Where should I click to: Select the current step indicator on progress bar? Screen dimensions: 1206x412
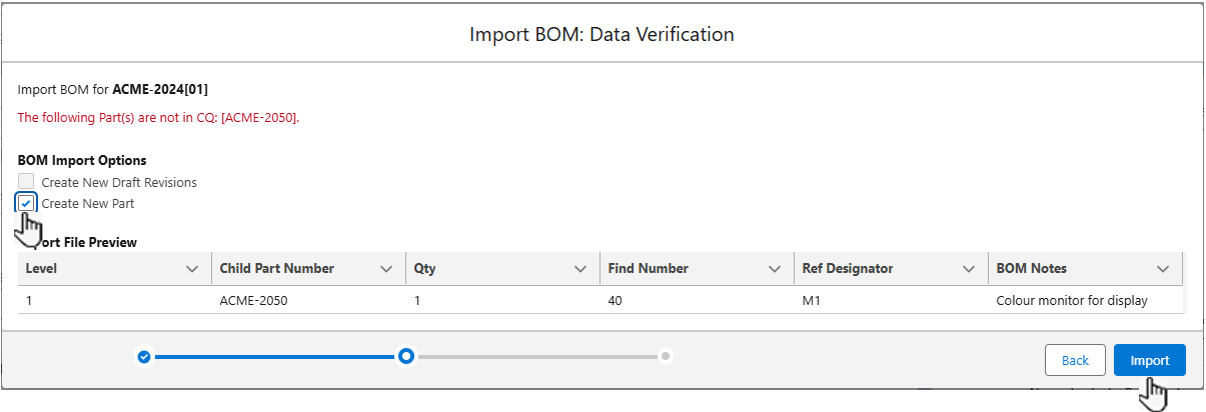pyautogui.click(x=406, y=356)
